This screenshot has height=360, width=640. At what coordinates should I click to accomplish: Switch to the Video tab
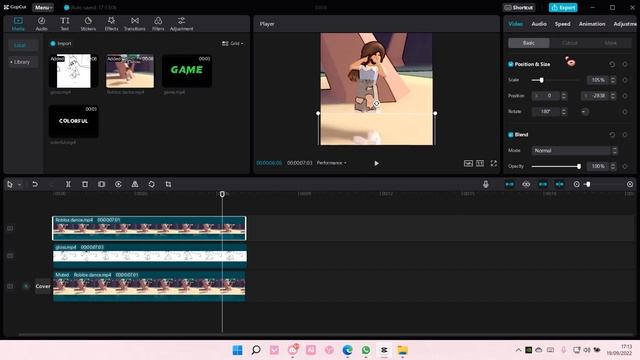click(516, 24)
